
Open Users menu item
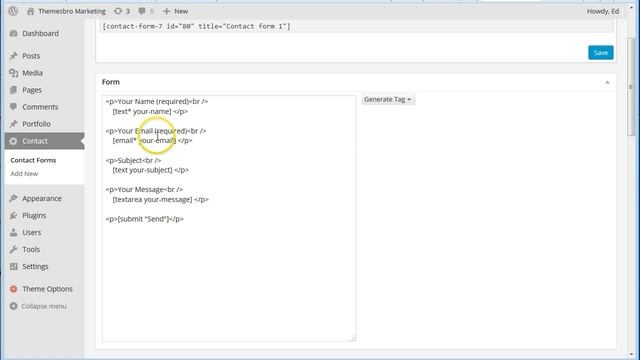click(31, 233)
